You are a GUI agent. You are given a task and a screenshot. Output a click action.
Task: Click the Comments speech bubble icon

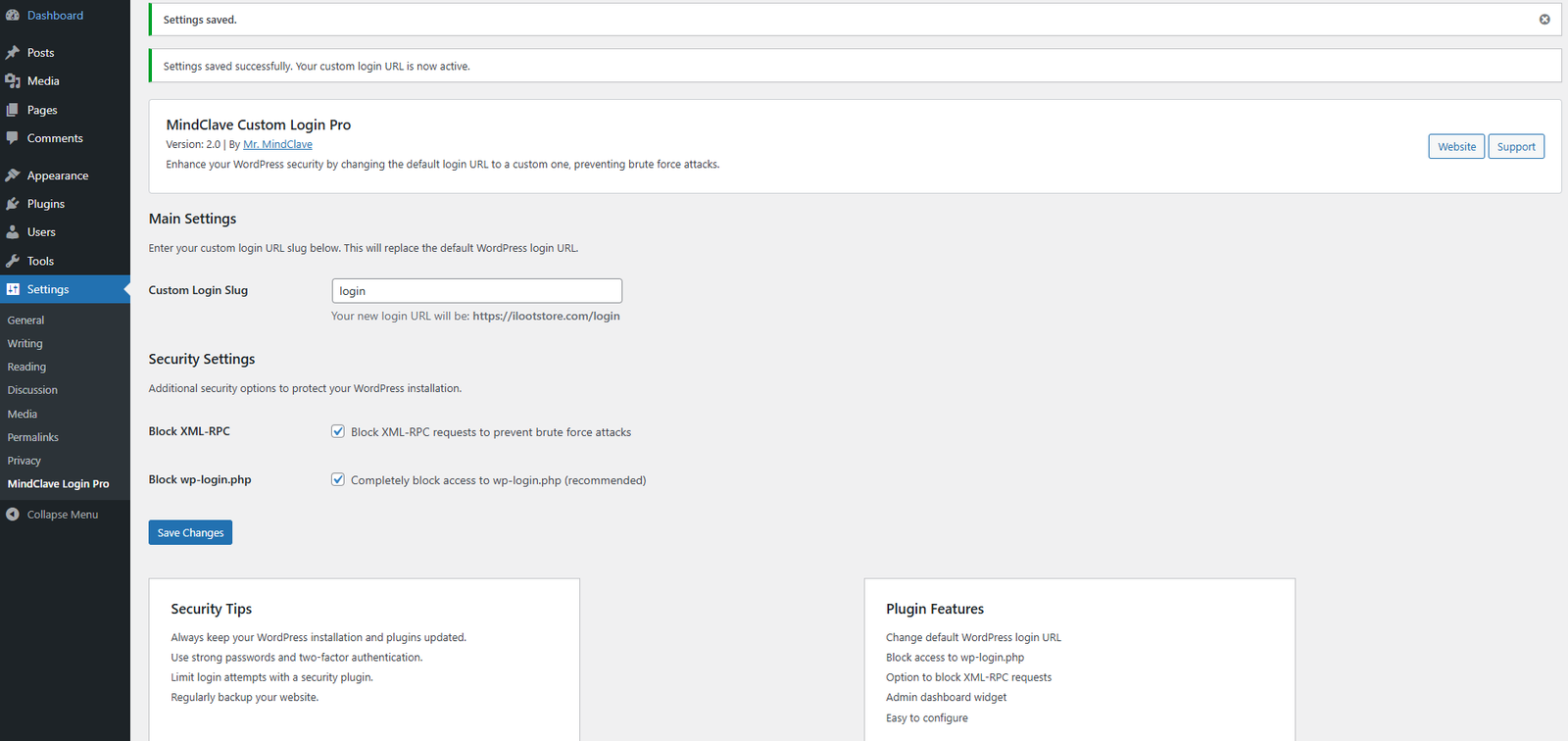click(13, 138)
